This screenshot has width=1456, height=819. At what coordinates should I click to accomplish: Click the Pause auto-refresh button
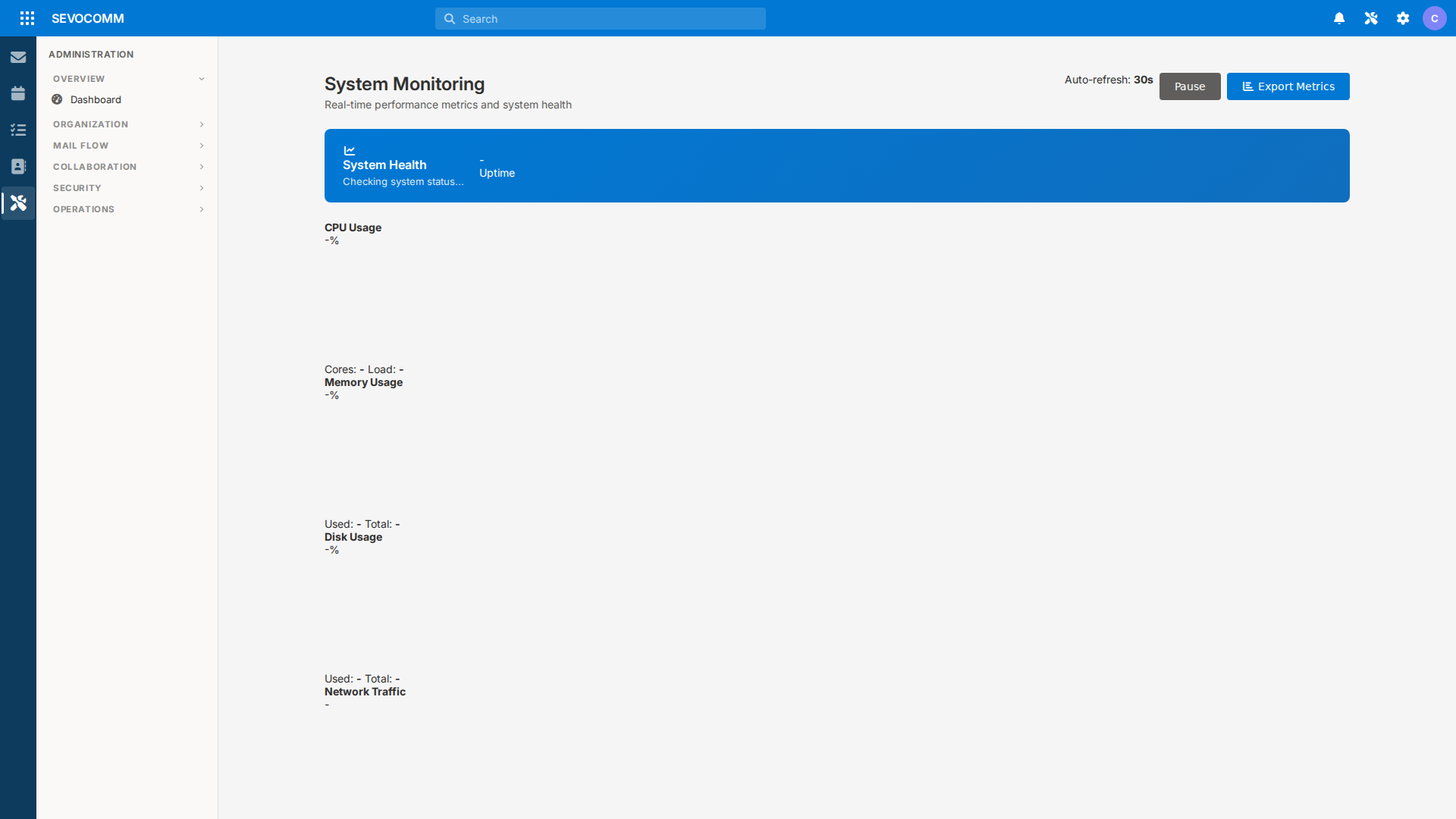(x=1189, y=86)
